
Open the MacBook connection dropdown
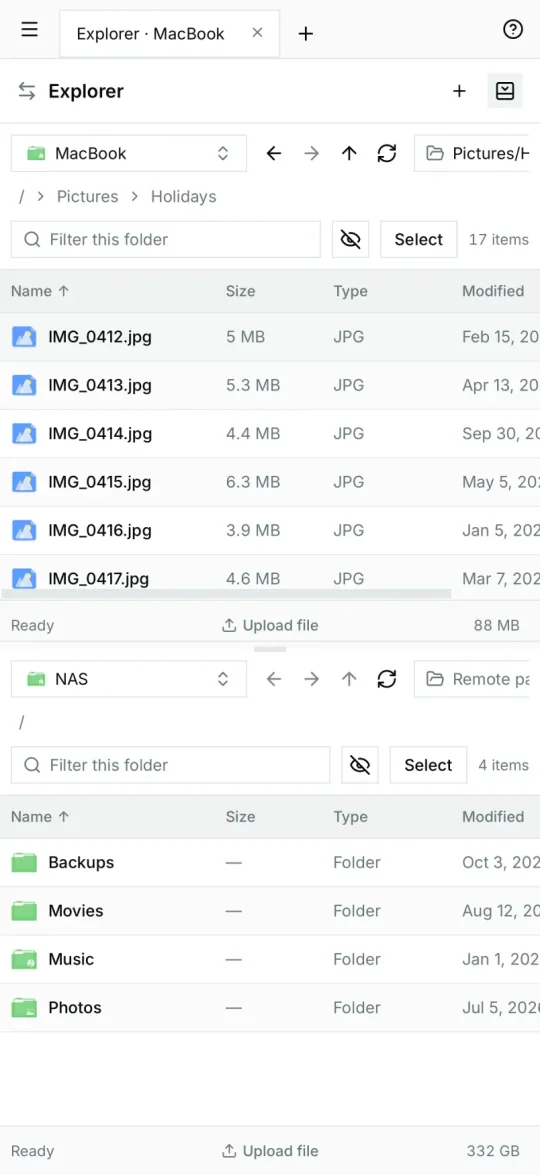coord(129,154)
